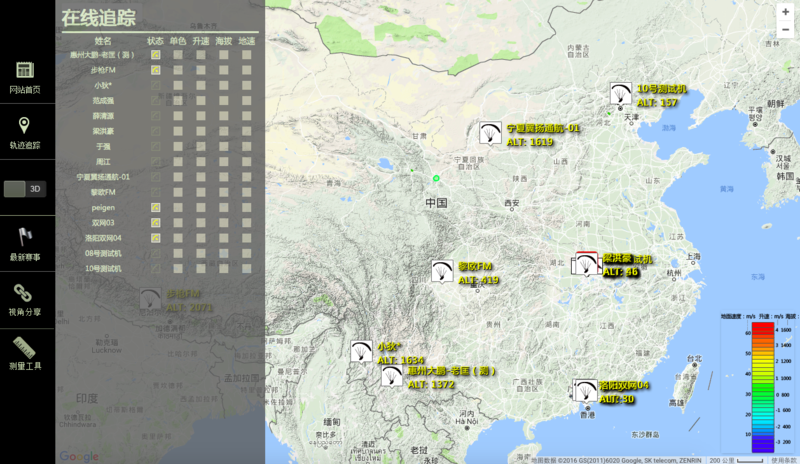
Task: Click status icon for 黎歌FM row
Action: coord(155,192)
